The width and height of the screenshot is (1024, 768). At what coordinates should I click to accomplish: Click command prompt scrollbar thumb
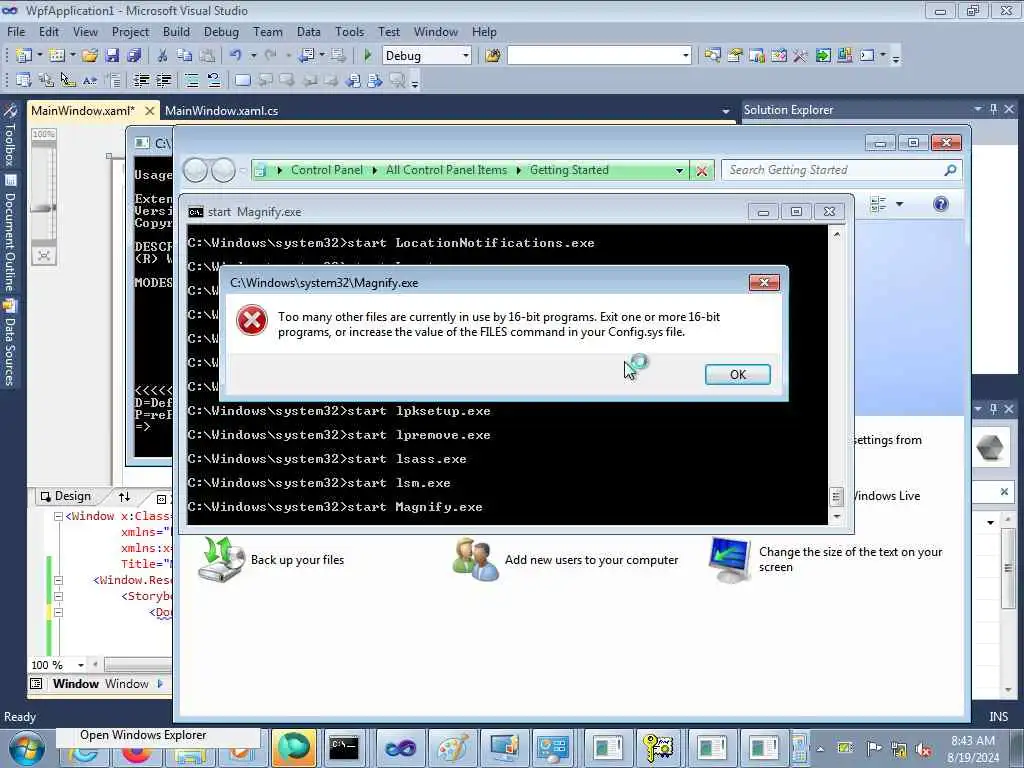(836, 496)
